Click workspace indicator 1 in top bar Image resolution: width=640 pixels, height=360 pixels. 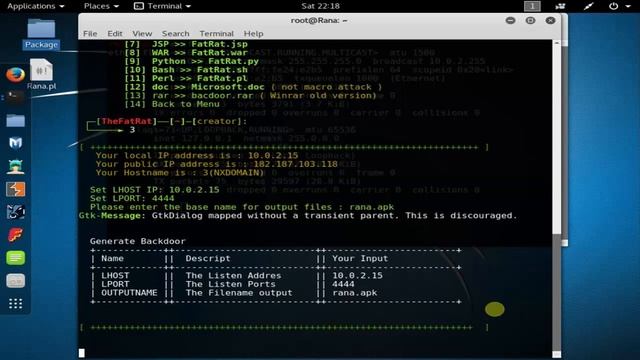click(532, 6)
